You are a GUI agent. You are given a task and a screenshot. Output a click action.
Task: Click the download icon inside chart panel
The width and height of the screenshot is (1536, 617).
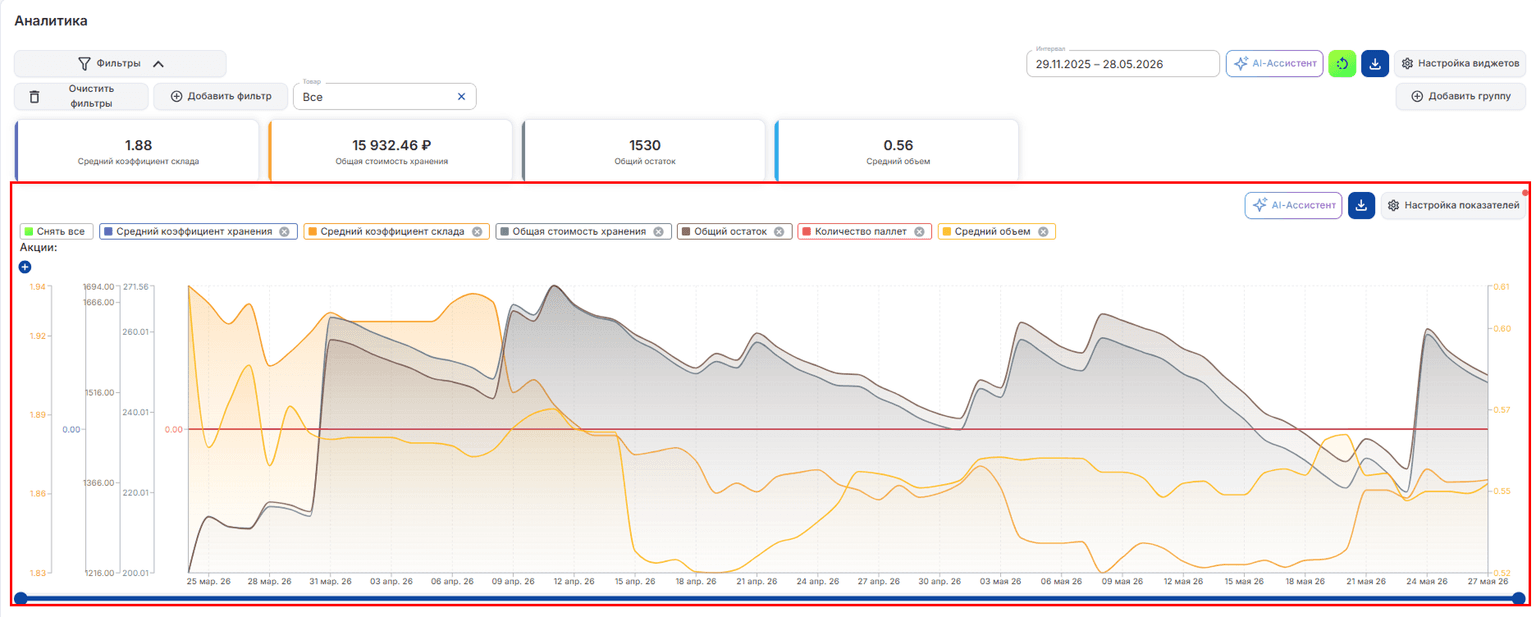1361,205
